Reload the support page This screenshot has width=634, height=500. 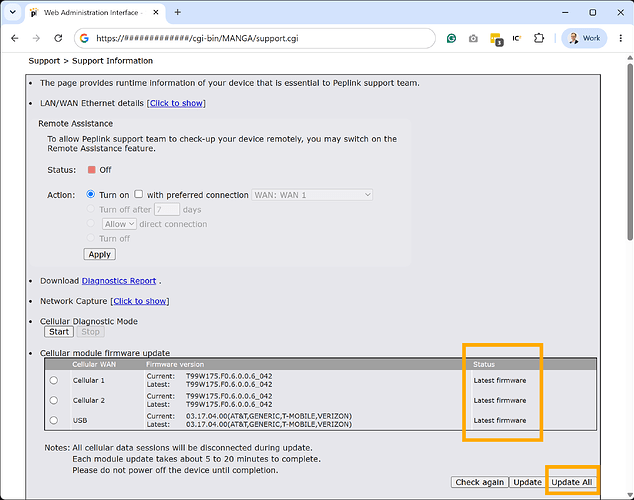[58, 38]
